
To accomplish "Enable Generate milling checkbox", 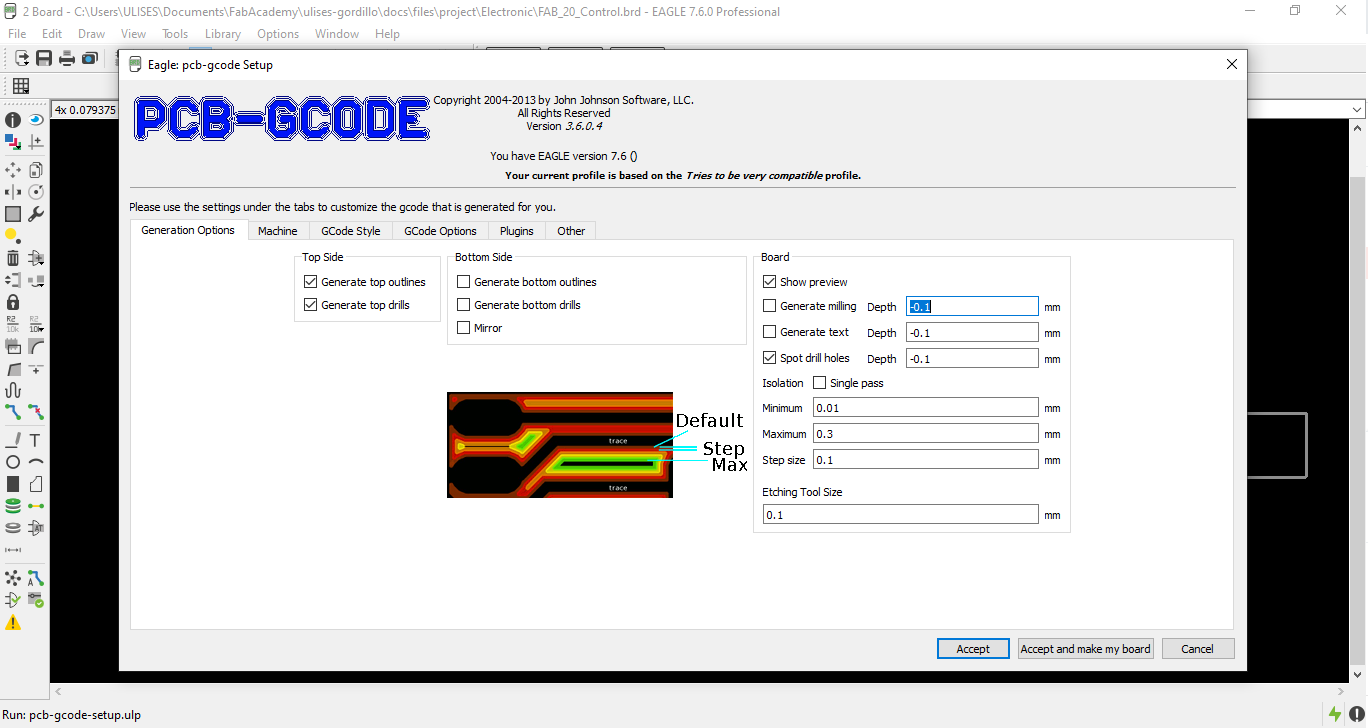I will point(770,306).
